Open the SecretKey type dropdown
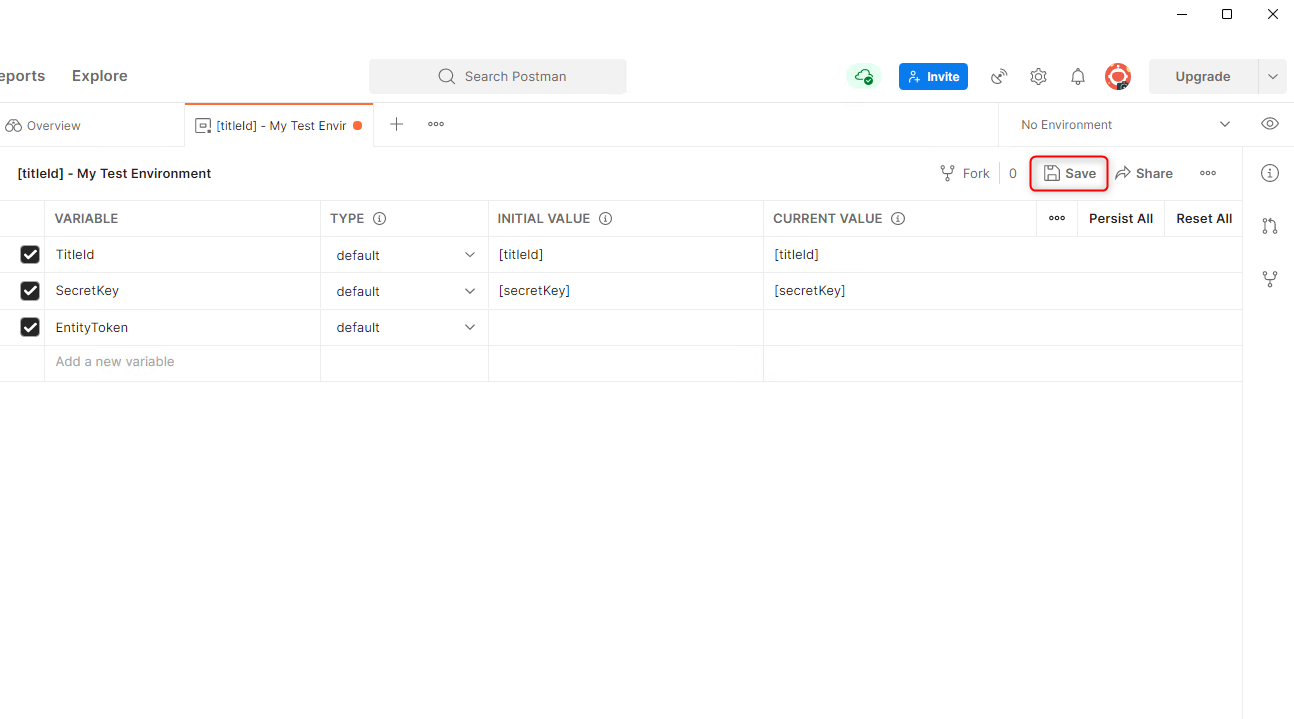 tap(469, 290)
